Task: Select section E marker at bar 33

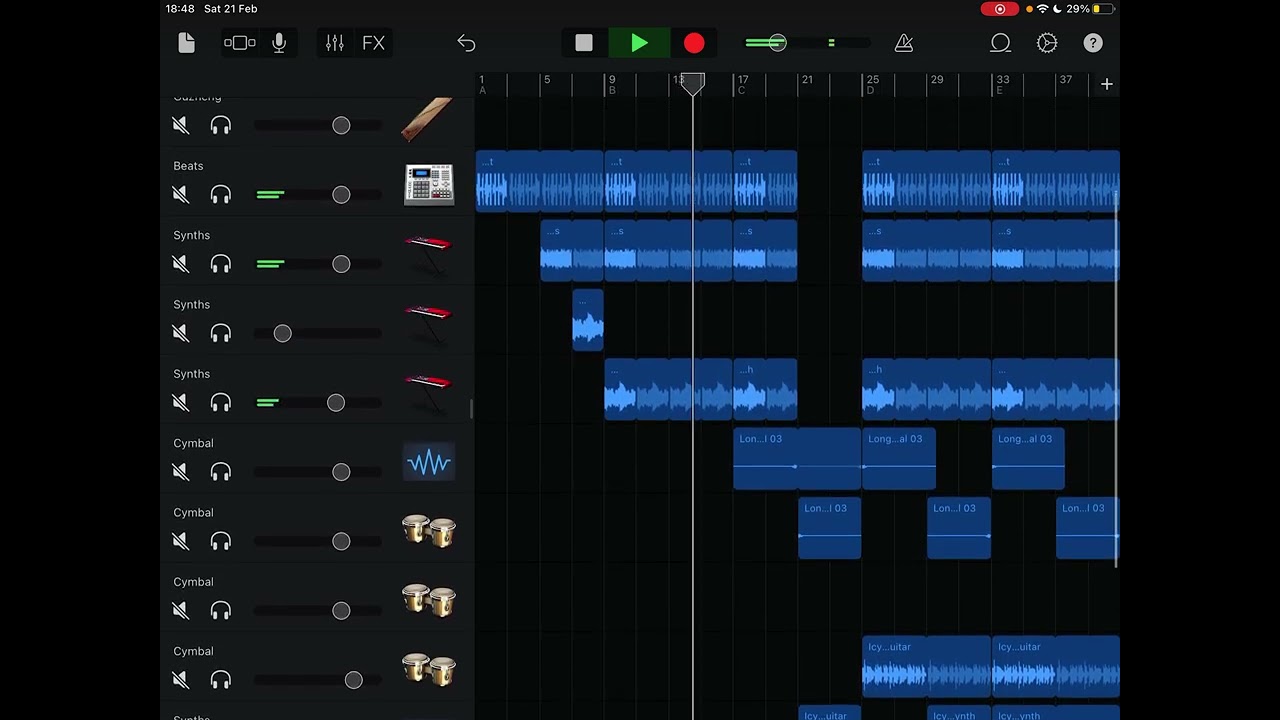Action: coord(999,90)
